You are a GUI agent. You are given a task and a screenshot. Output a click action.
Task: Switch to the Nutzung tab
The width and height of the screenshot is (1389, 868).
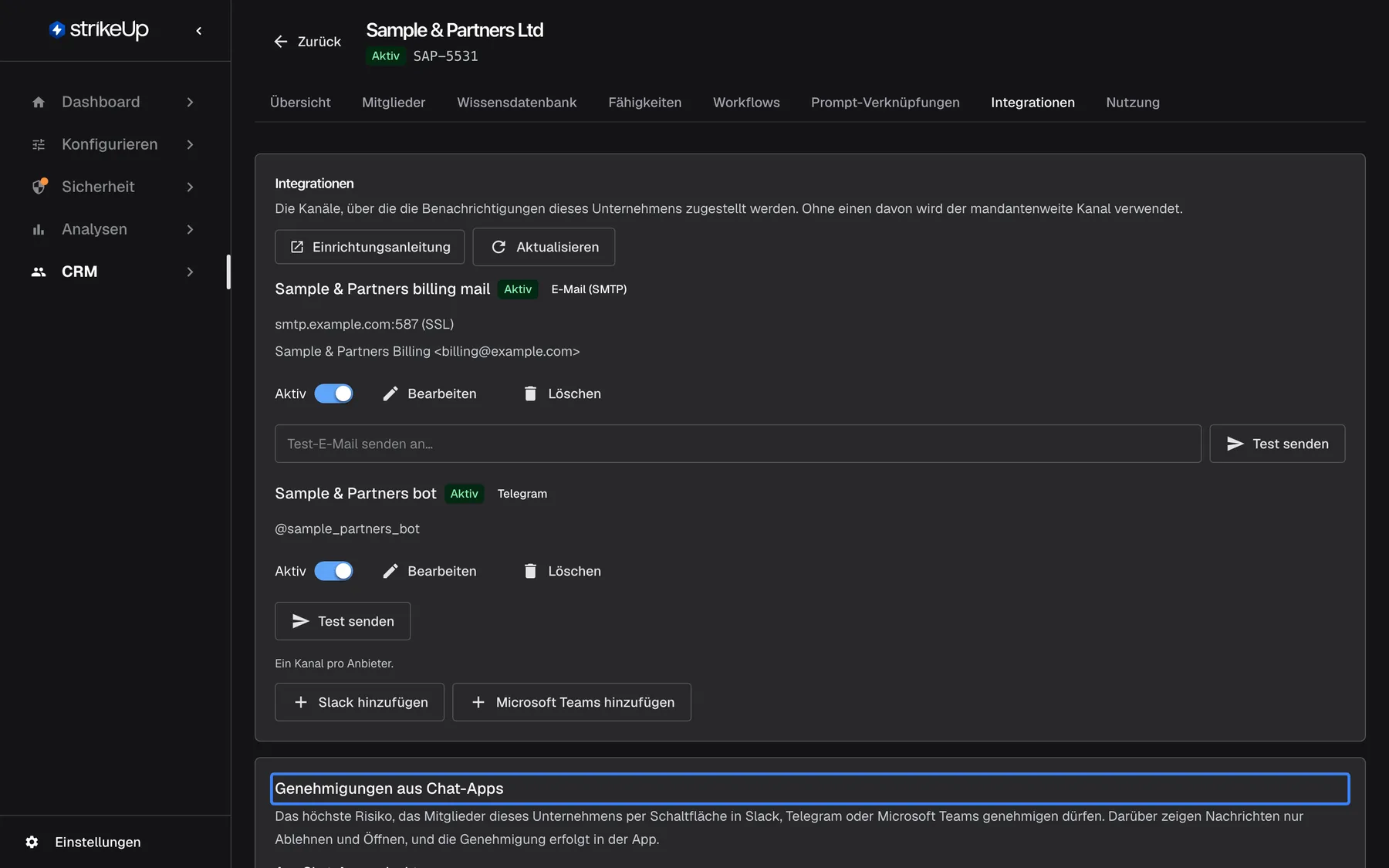(1133, 103)
